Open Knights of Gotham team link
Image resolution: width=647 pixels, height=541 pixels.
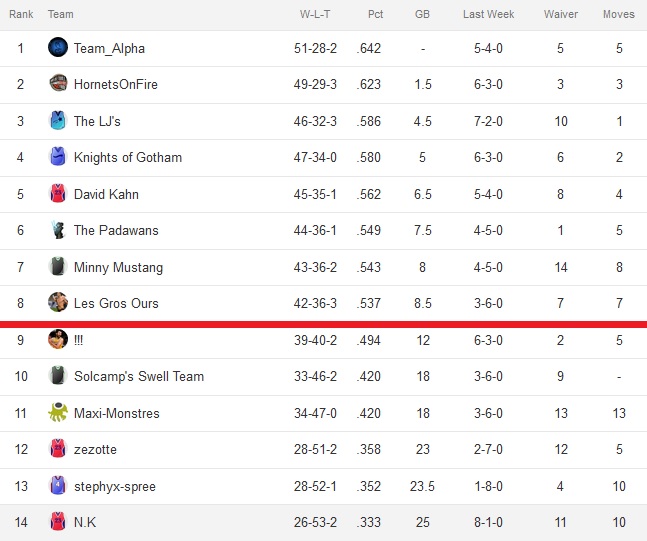[x=128, y=157]
